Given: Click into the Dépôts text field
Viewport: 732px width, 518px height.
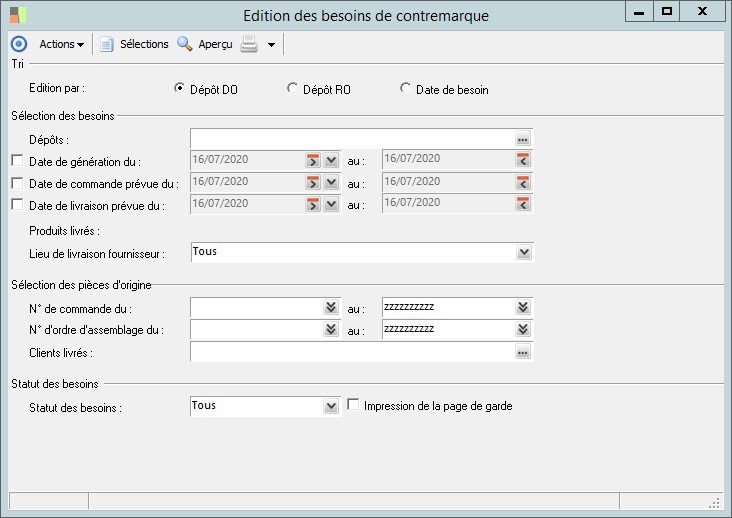Looking at the screenshot, I should 351,139.
